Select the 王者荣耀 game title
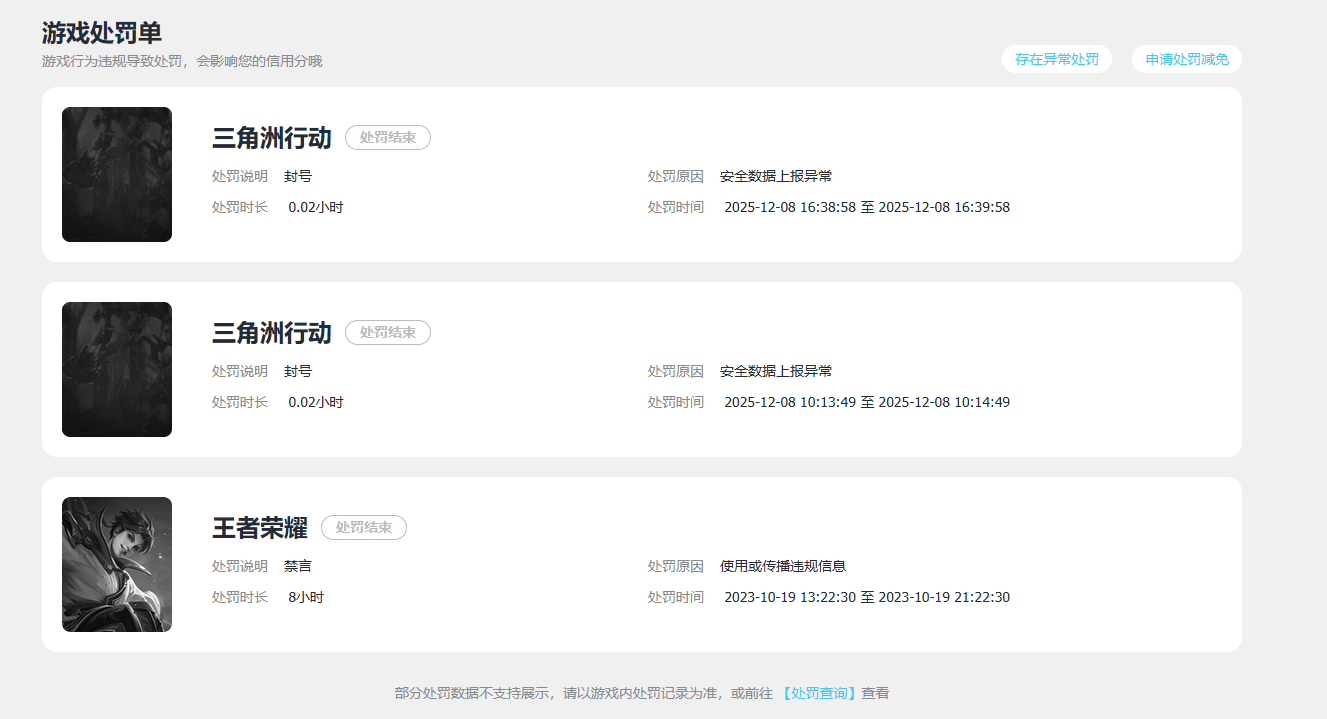Viewport: 1327px width, 719px height. 259,528
